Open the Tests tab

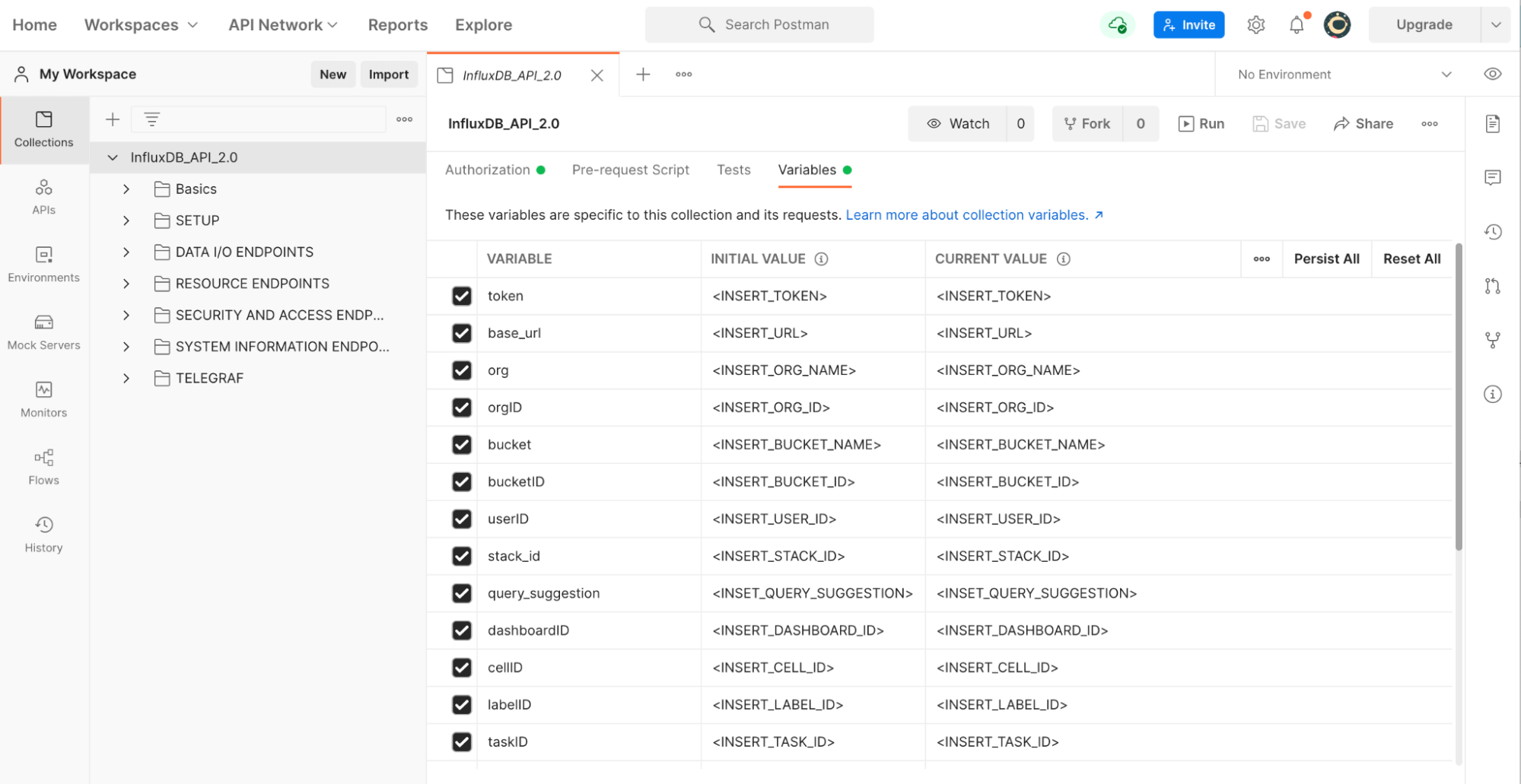(733, 170)
